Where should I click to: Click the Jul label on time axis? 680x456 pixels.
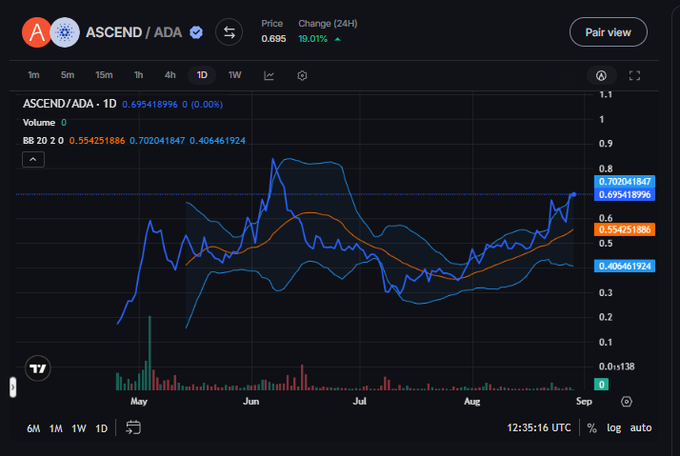click(x=360, y=401)
